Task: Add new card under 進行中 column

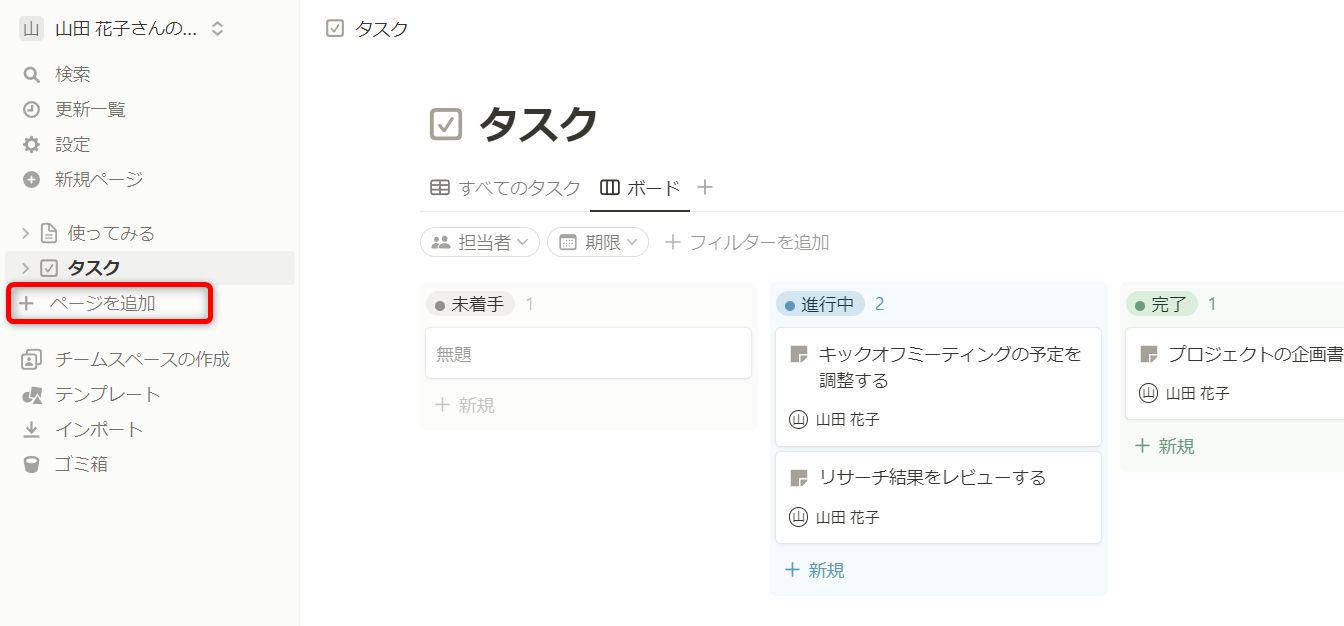Action: (816, 570)
